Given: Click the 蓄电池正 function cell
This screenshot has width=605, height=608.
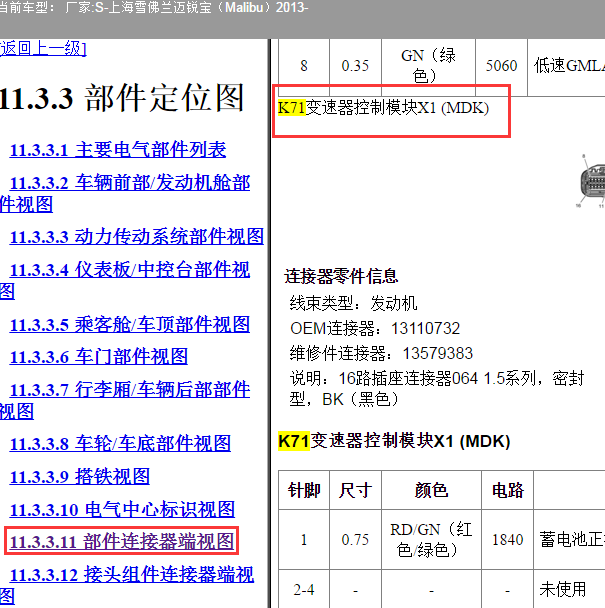Looking at the screenshot, I should (x=569, y=540).
